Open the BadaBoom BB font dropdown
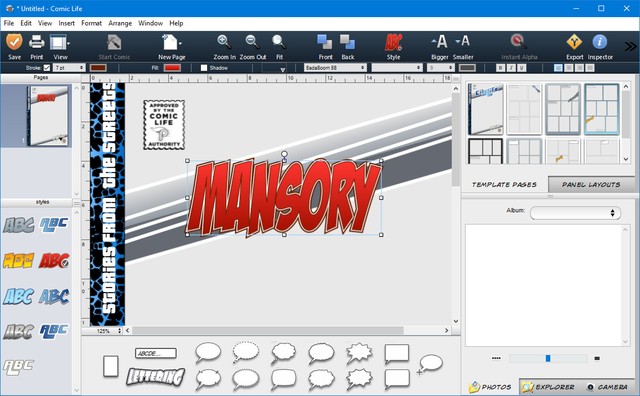640x396 pixels. (x=335, y=68)
